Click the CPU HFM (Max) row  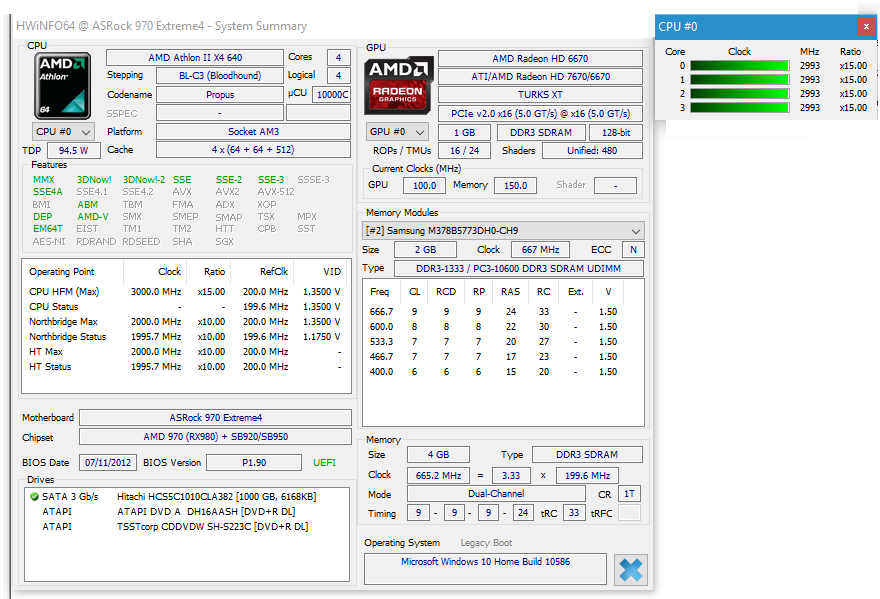pyautogui.click(x=185, y=292)
